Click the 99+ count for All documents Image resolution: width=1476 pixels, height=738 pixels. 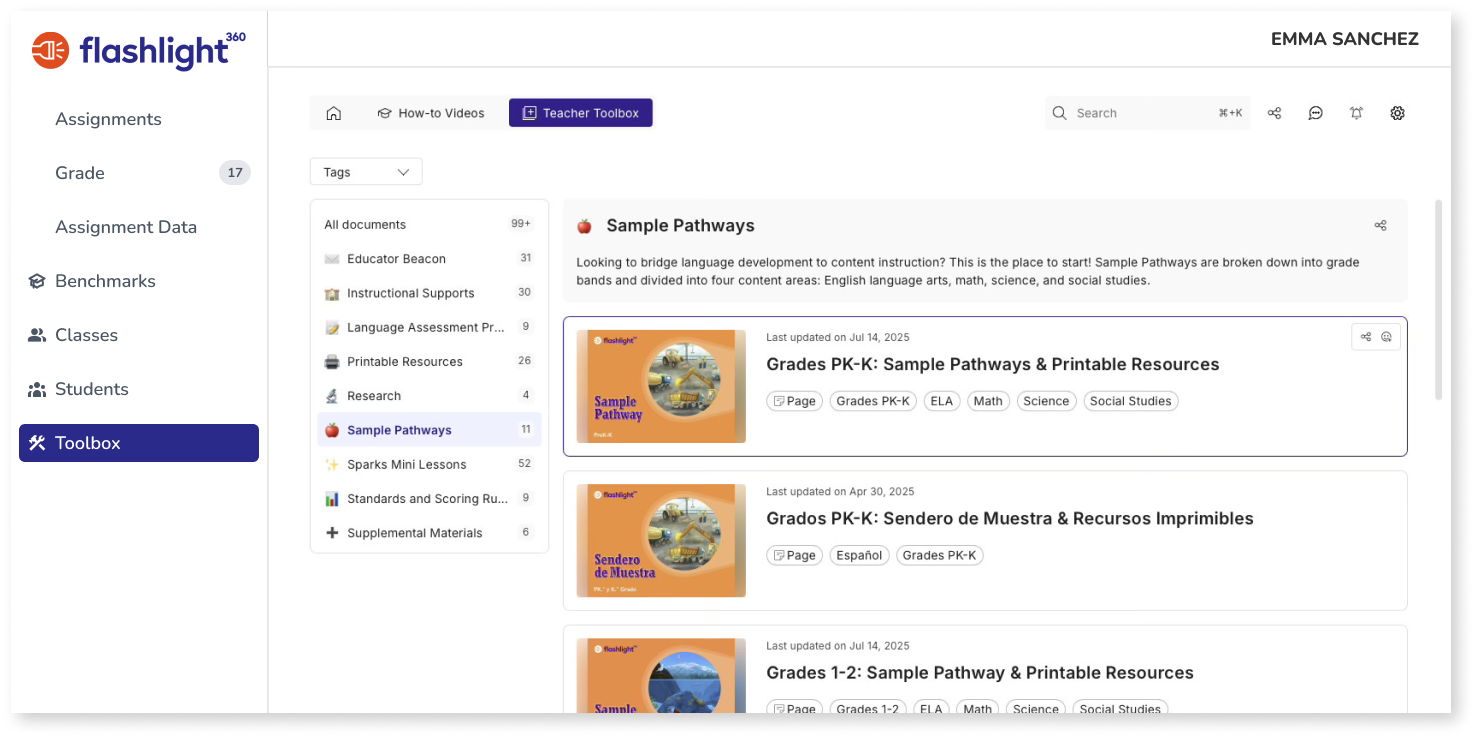pos(521,224)
